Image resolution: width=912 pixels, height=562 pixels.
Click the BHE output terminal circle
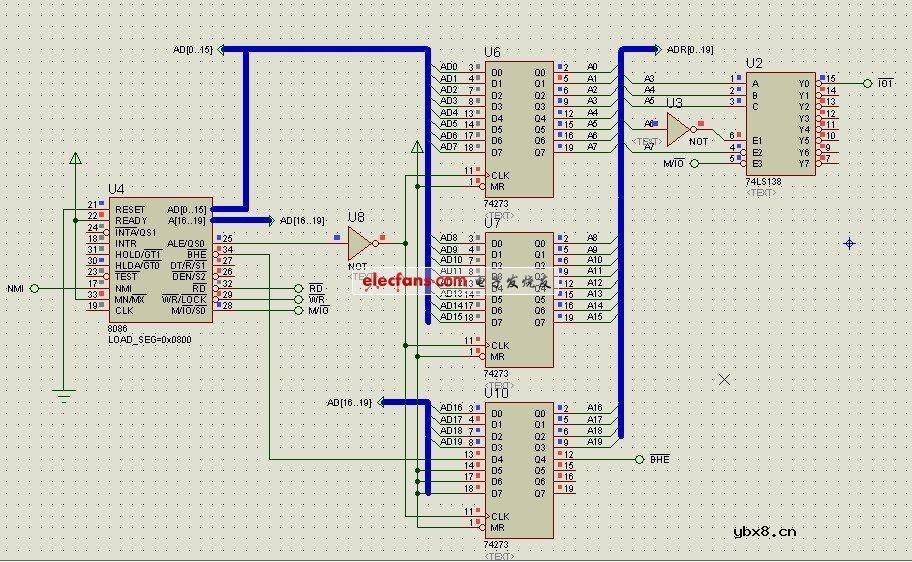639,459
